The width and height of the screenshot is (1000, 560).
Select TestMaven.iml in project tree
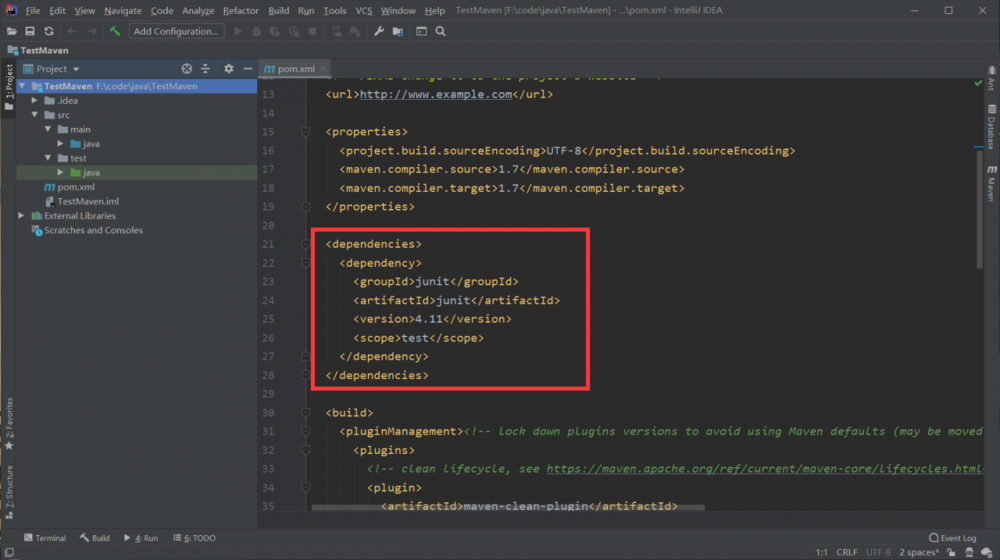[x=87, y=201]
